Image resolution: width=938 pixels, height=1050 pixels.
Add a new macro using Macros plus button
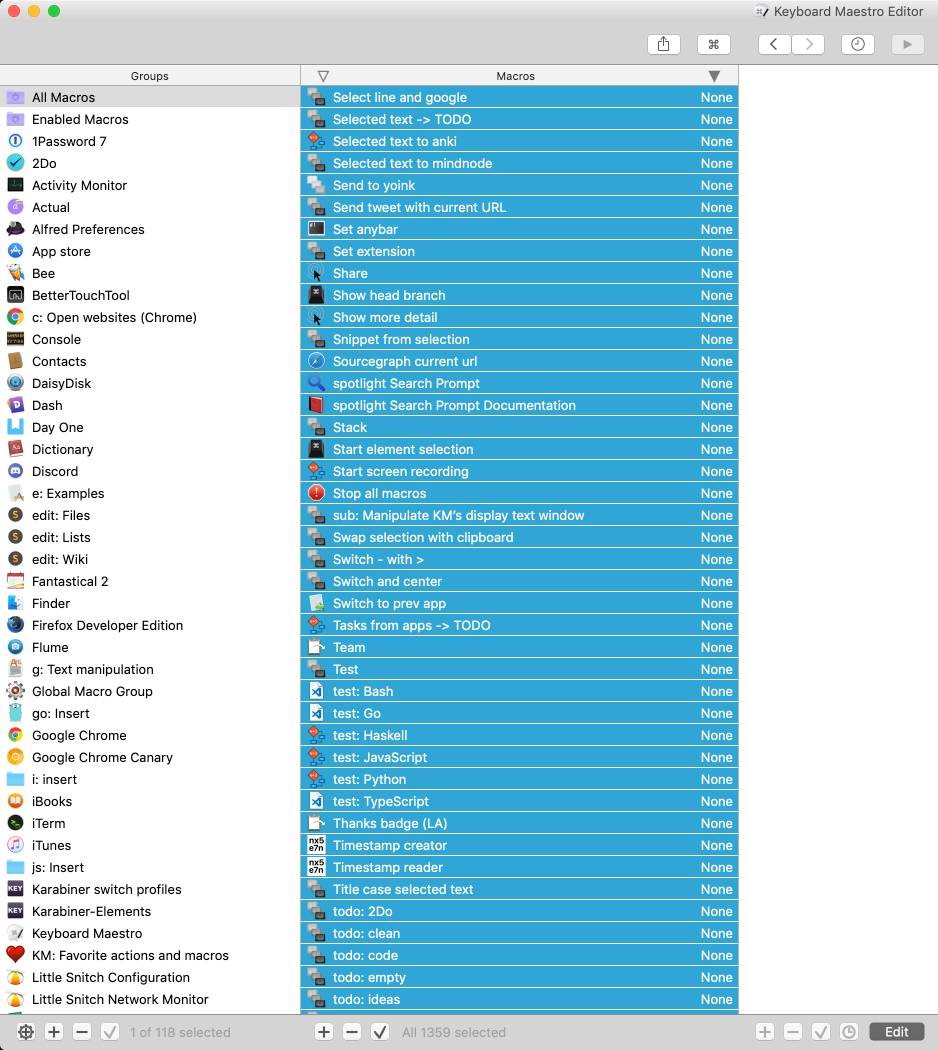(x=324, y=1032)
